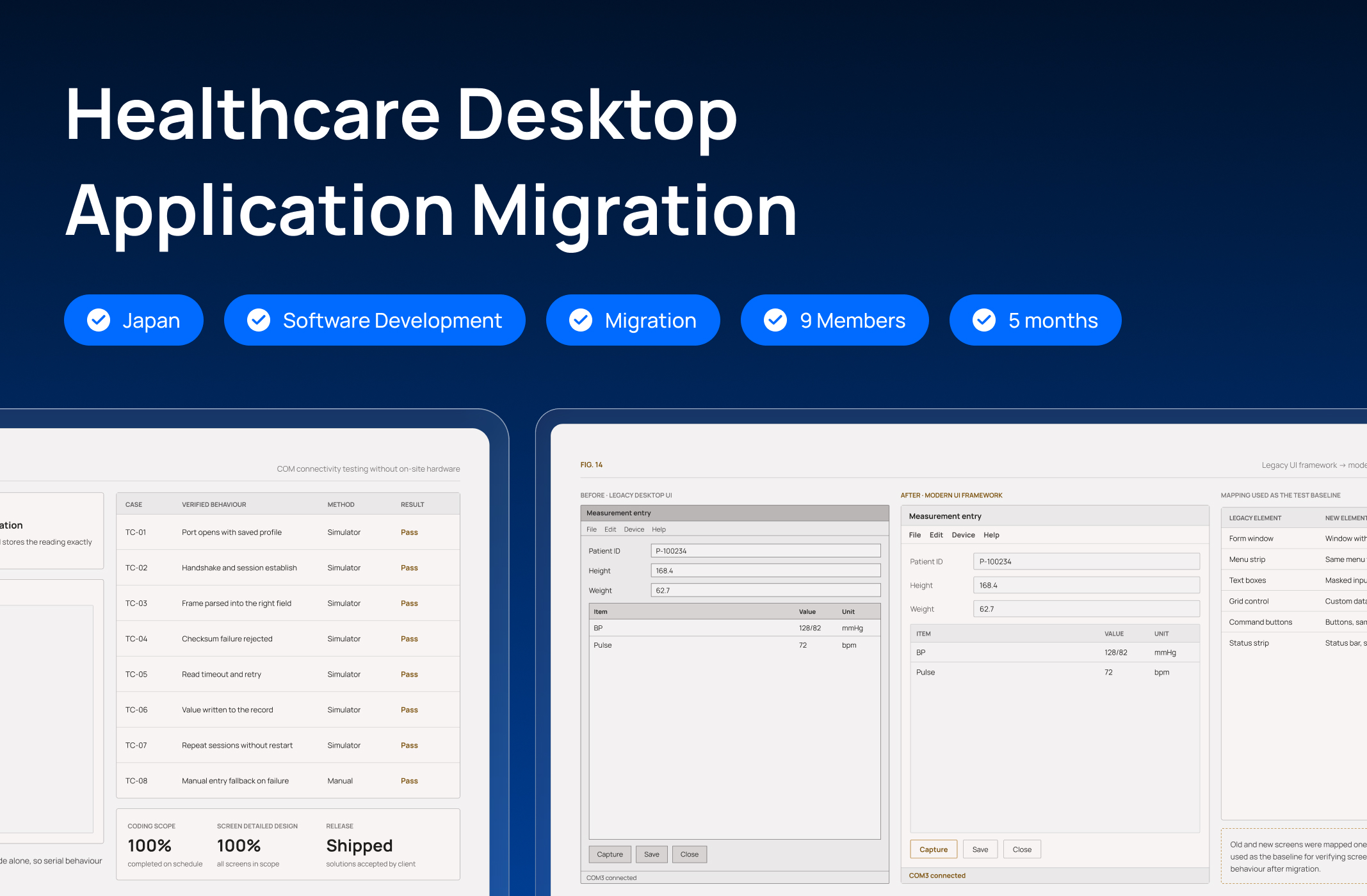
Task: Click Close button in modern UI window
Action: (1022, 849)
